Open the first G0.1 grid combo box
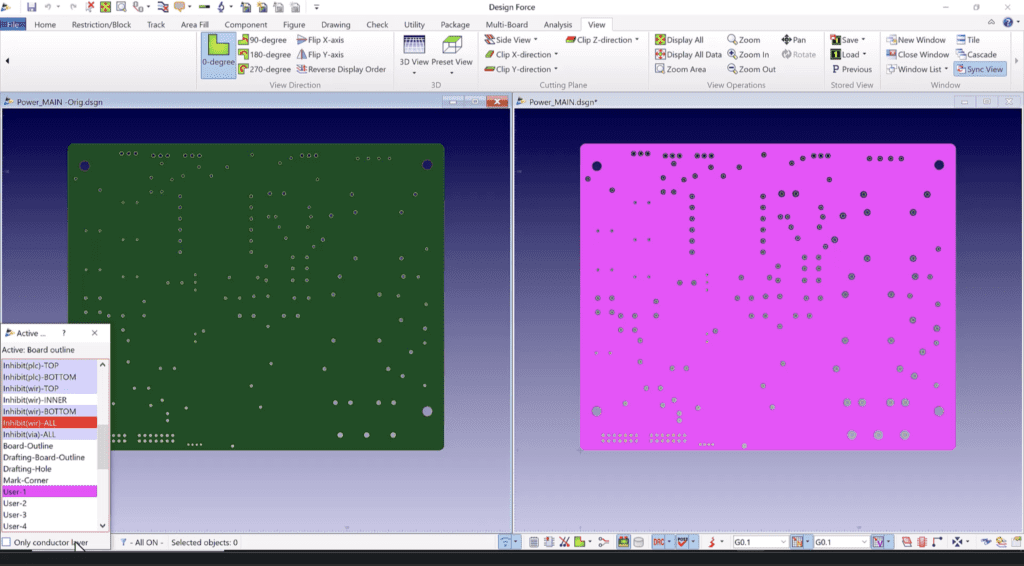Screen dimensions: 1024x566 760,542
